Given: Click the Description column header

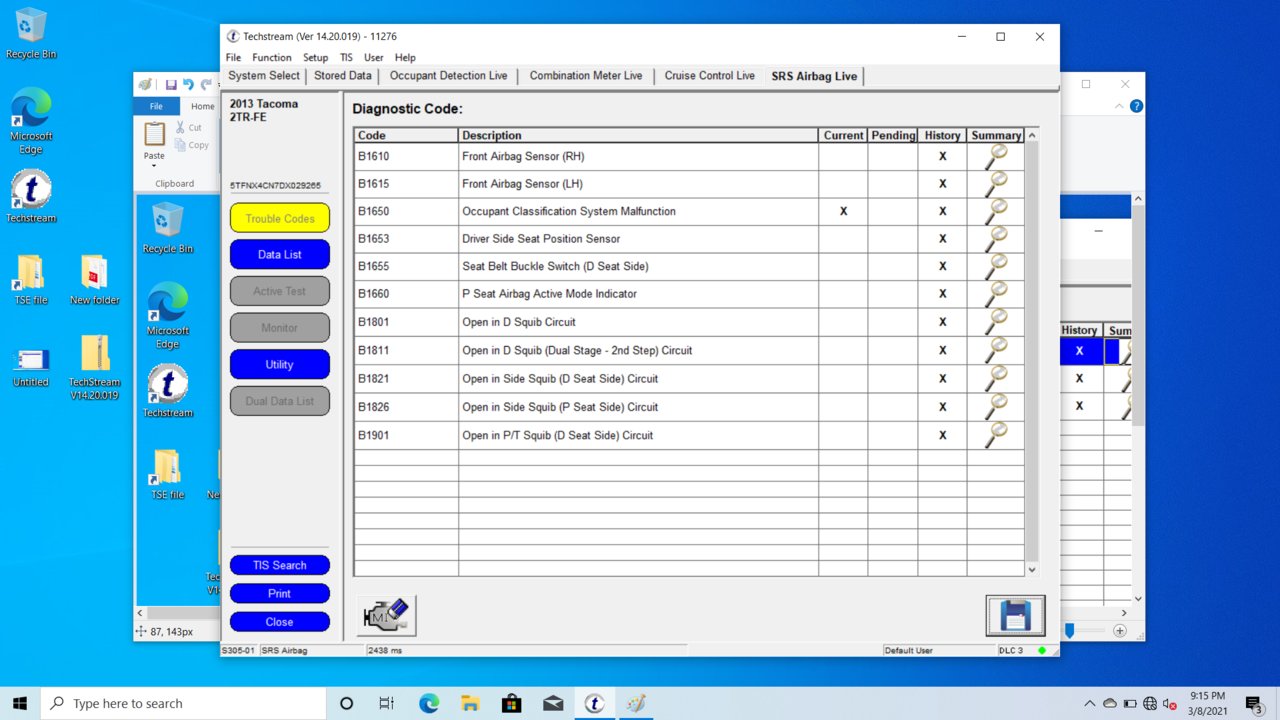Looking at the screenshot, I should tap(638, 135).
